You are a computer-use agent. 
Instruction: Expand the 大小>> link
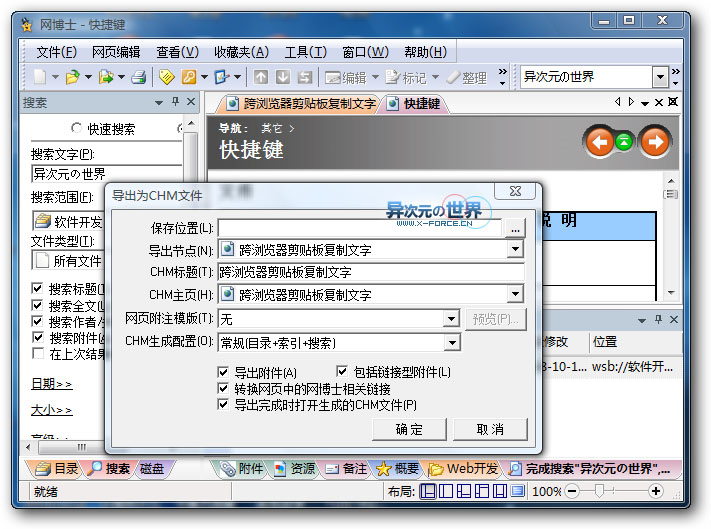[51, 410]
